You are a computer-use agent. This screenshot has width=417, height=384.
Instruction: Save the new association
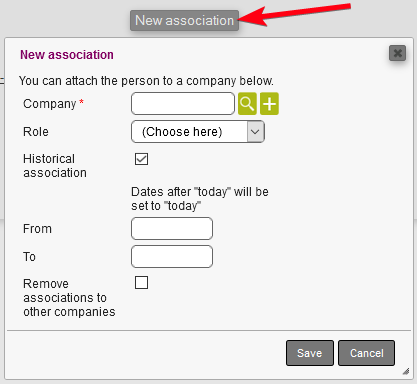click(x=310, y=353)
